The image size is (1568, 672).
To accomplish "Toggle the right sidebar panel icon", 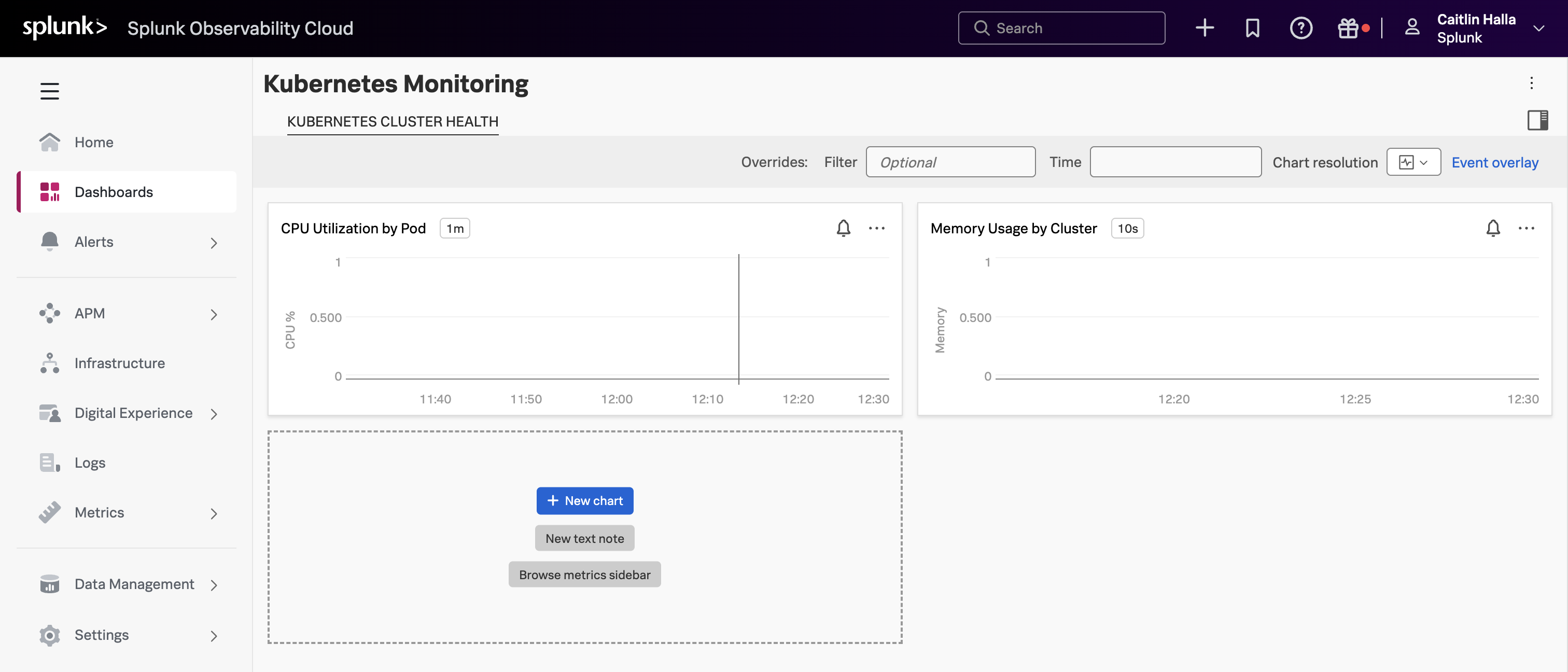I will 1537,120.
